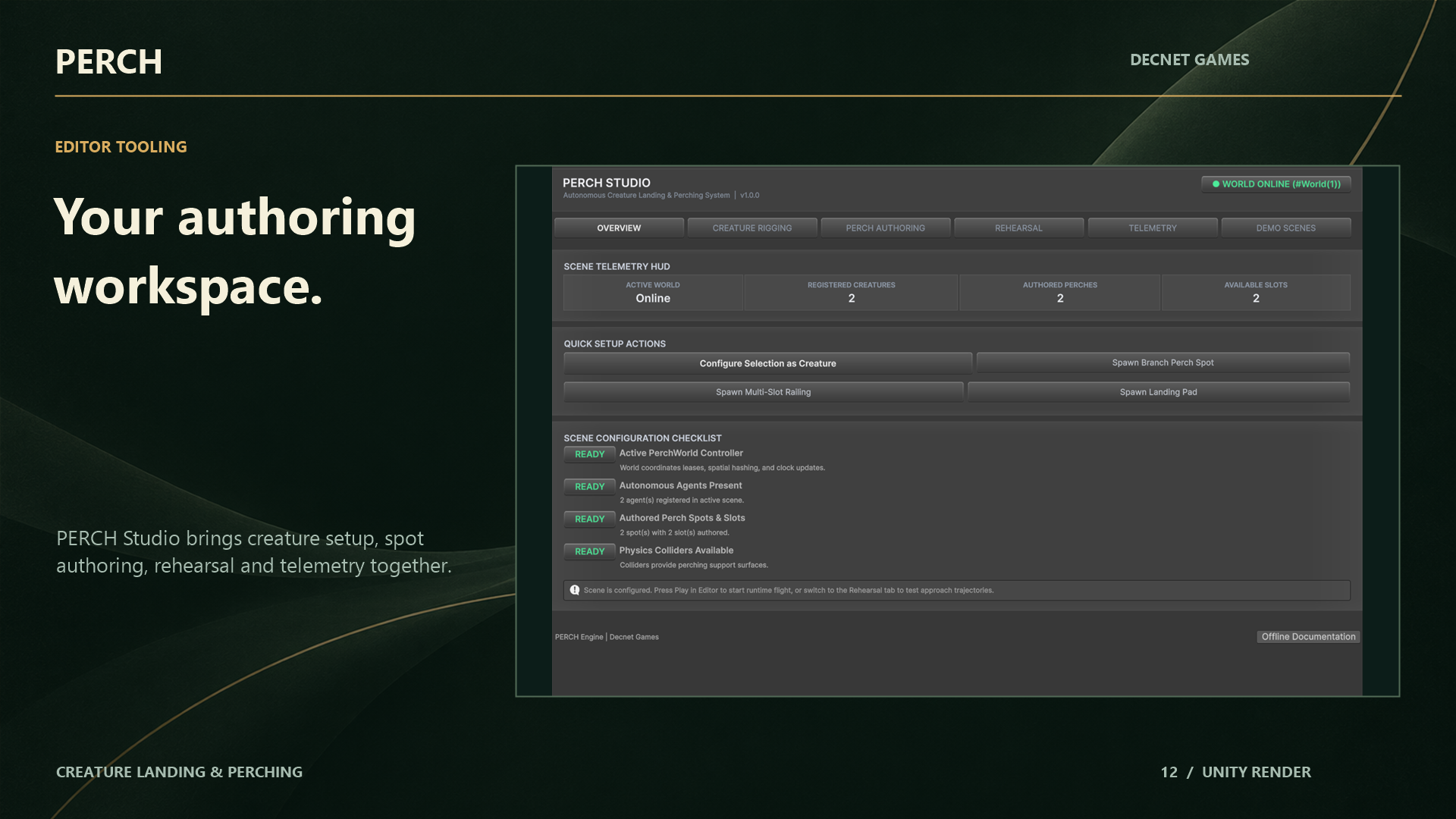Click the PERCH STUDIO title
Viewport: 1456px width, 819px height.
click(x=607, y=183)
